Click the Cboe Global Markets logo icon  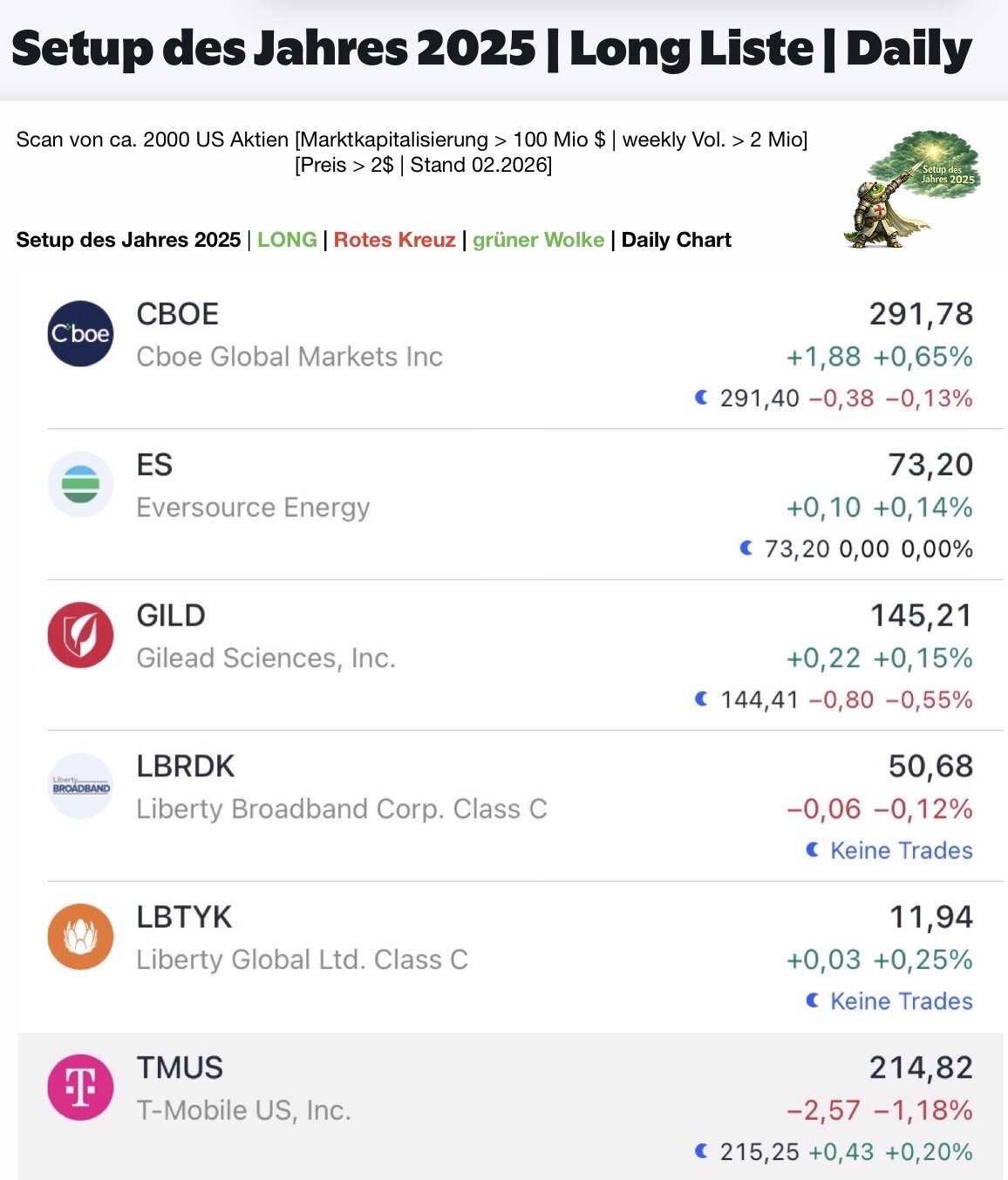[x=80, y=334]
